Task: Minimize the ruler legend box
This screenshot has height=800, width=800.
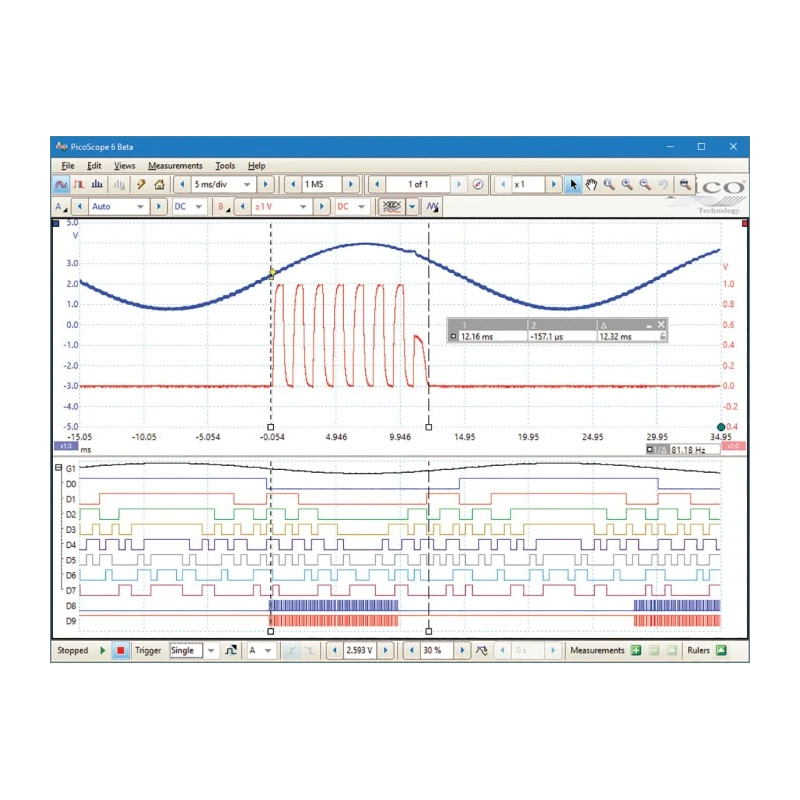Action: pos(649,325)
